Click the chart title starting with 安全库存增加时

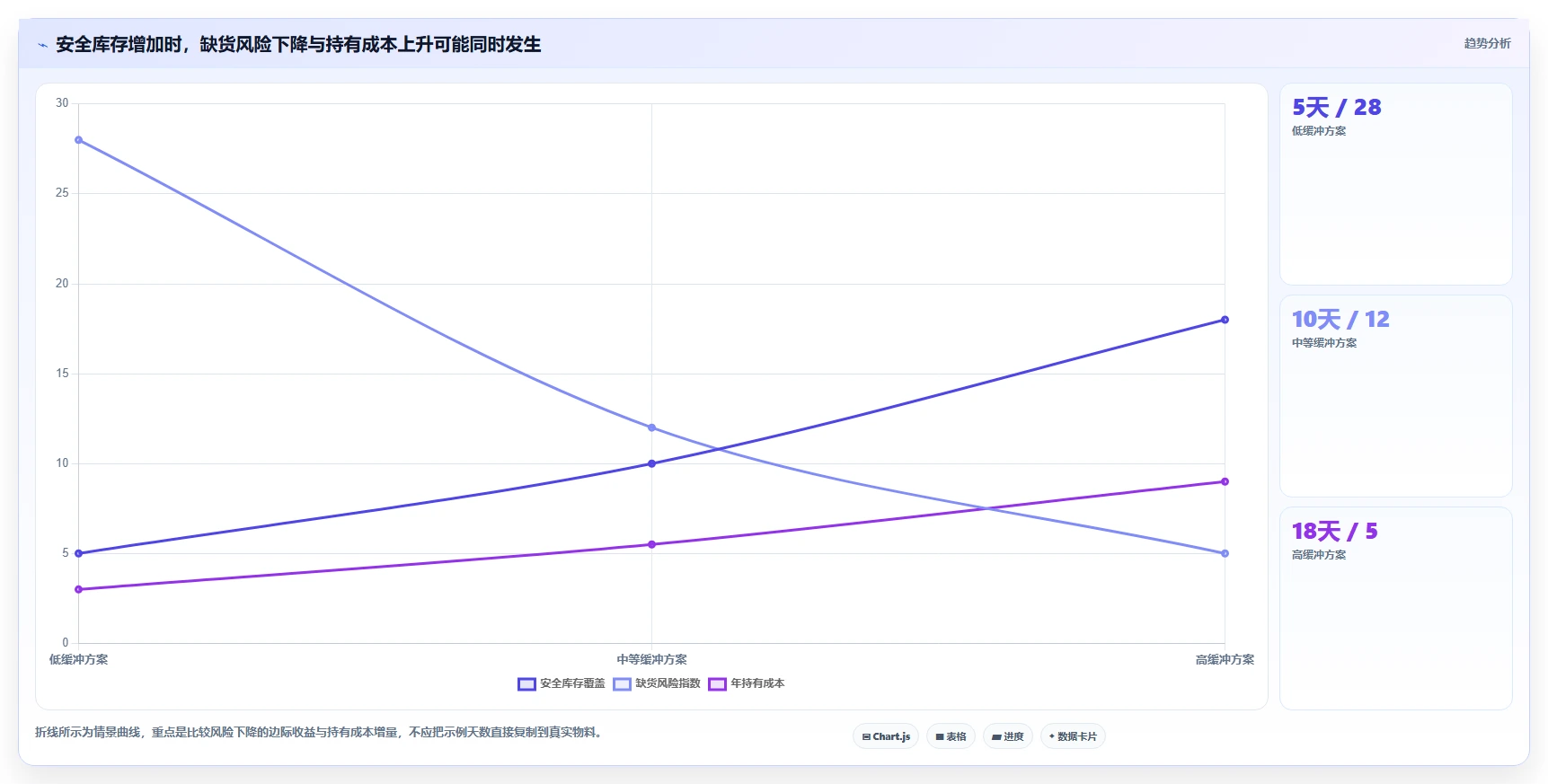click(298, 45)
